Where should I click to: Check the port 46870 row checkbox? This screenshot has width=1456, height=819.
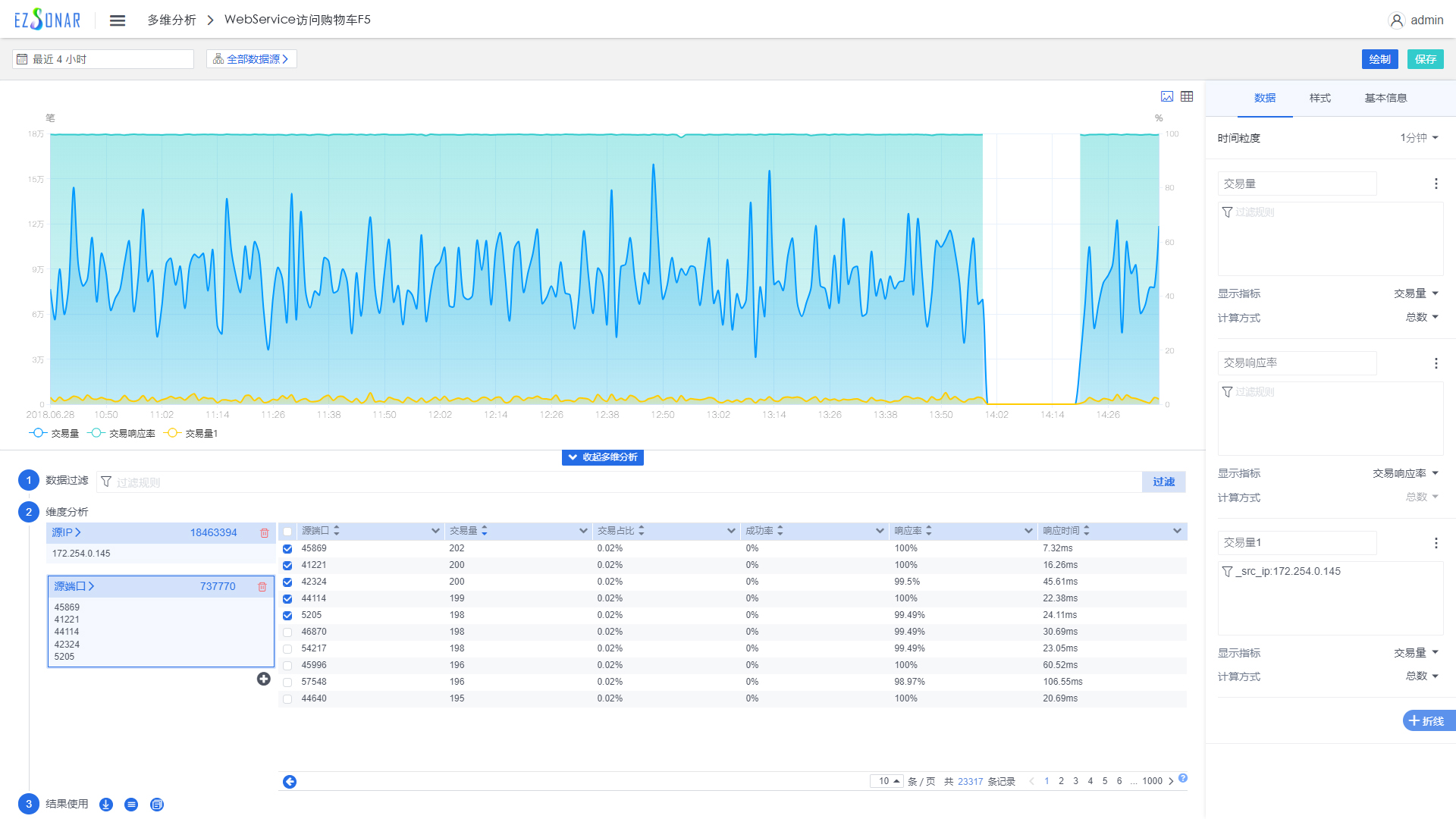(287, 632)
